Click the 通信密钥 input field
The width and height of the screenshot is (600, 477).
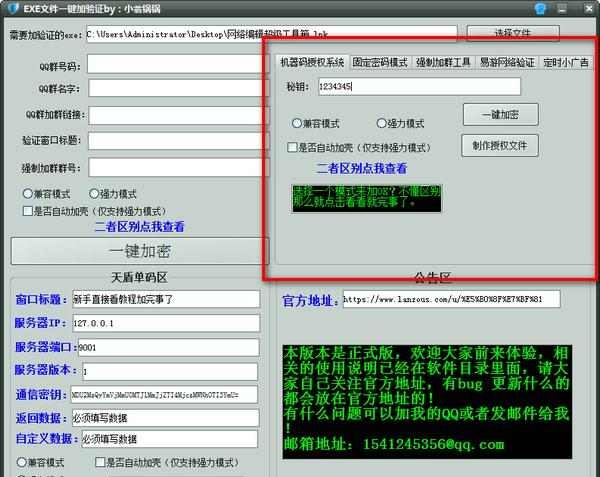click(x=164, y=395)
